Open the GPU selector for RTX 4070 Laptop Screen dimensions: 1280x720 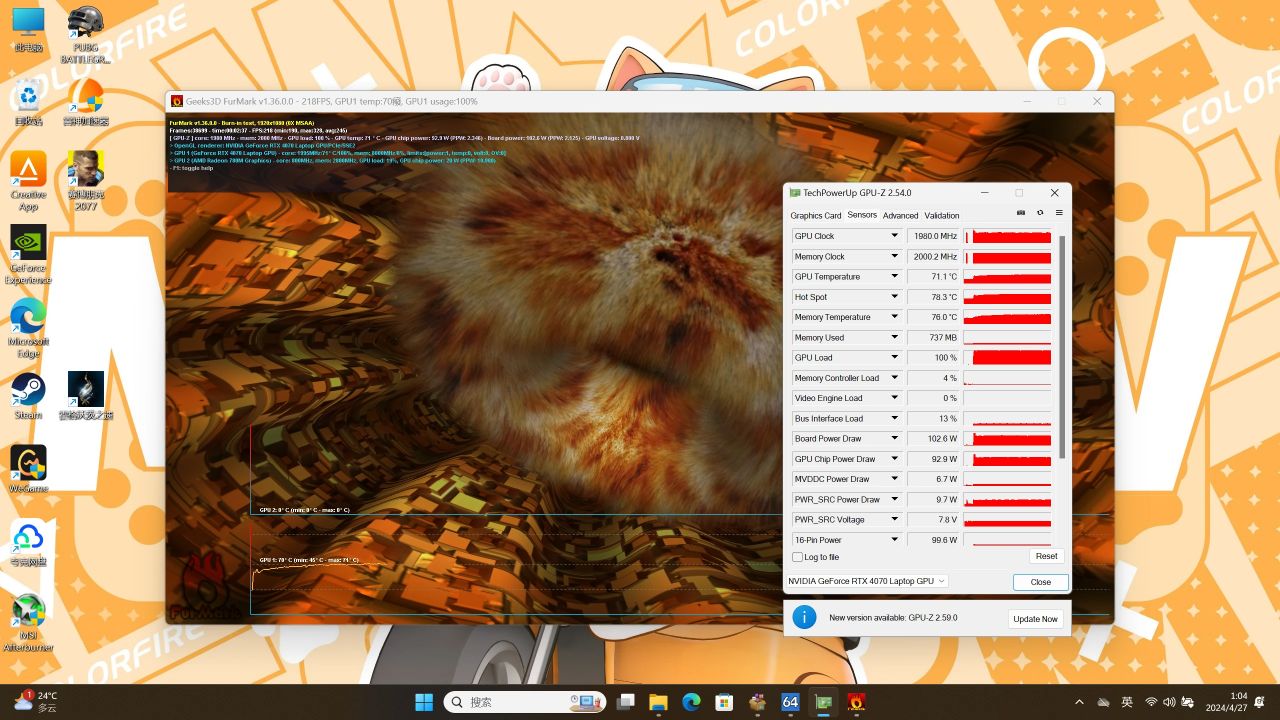click(x=867, y=581)
